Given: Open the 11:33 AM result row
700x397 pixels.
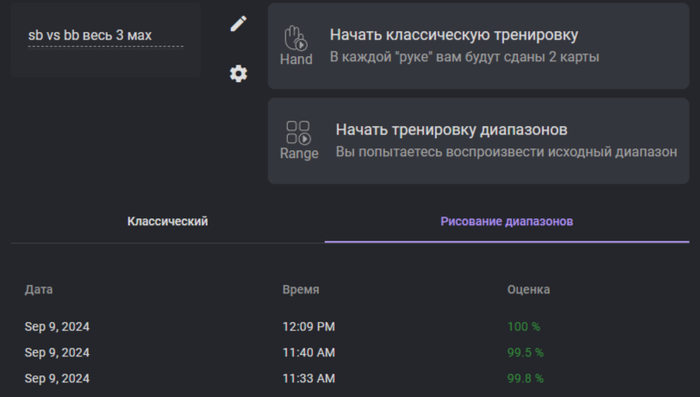Looking at the screenshot, I should click(350, 378).
